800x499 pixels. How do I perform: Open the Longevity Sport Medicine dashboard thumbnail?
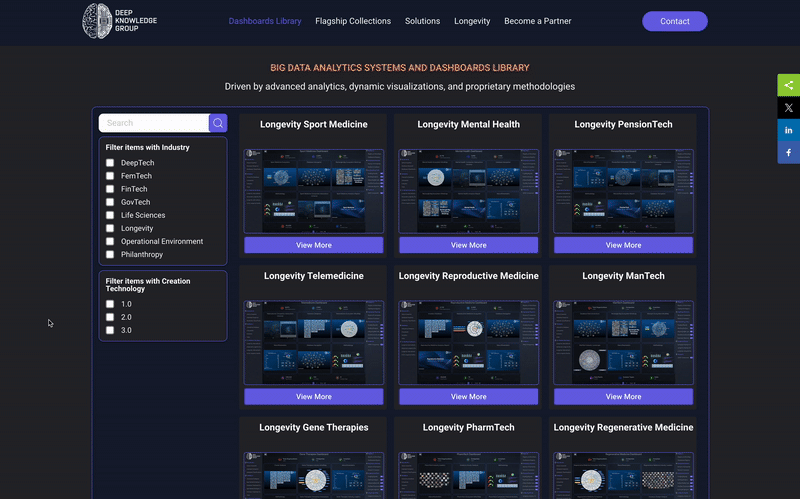[x=314, y=191]
